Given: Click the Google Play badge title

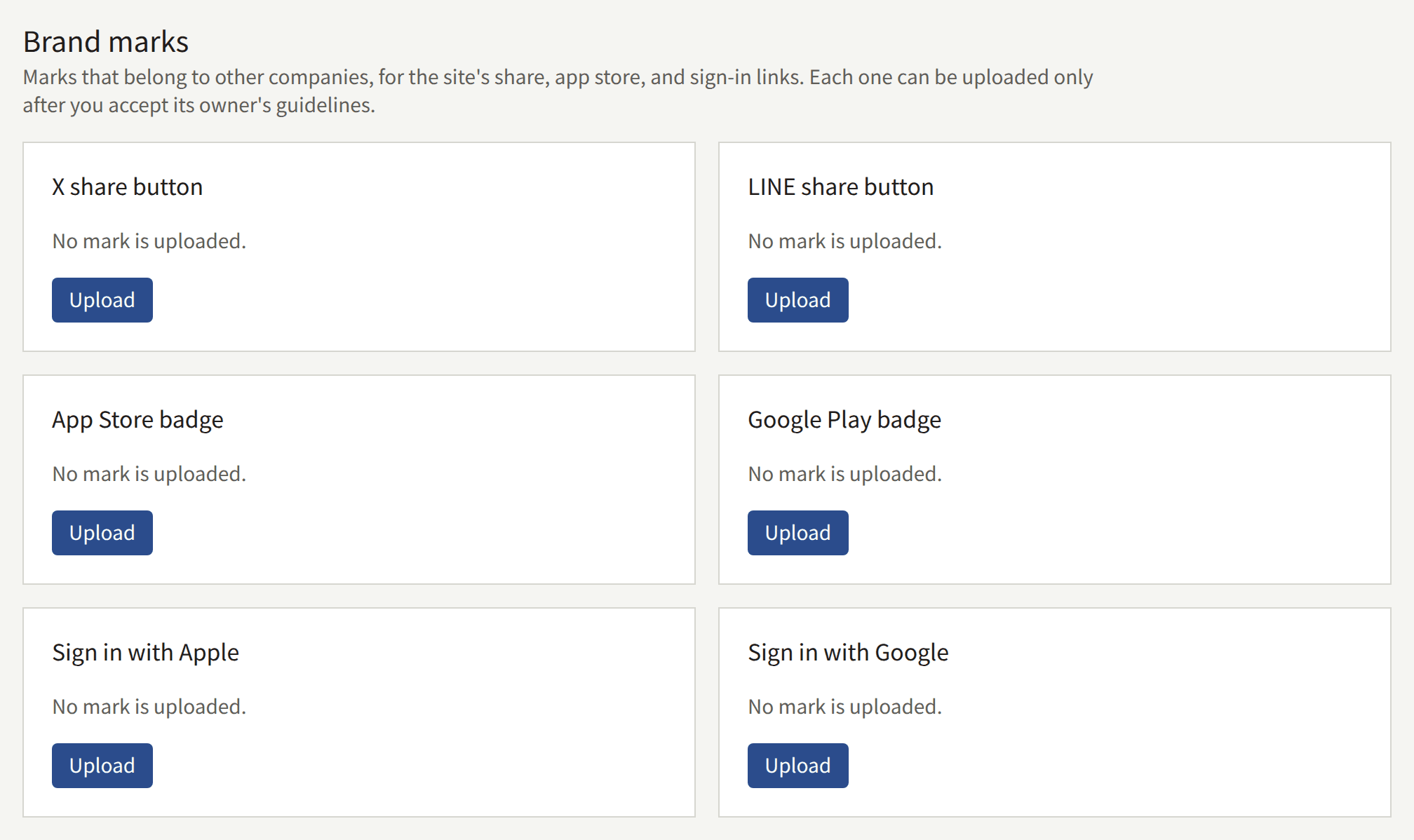Looking at the screenshot, I should [844, 420].
